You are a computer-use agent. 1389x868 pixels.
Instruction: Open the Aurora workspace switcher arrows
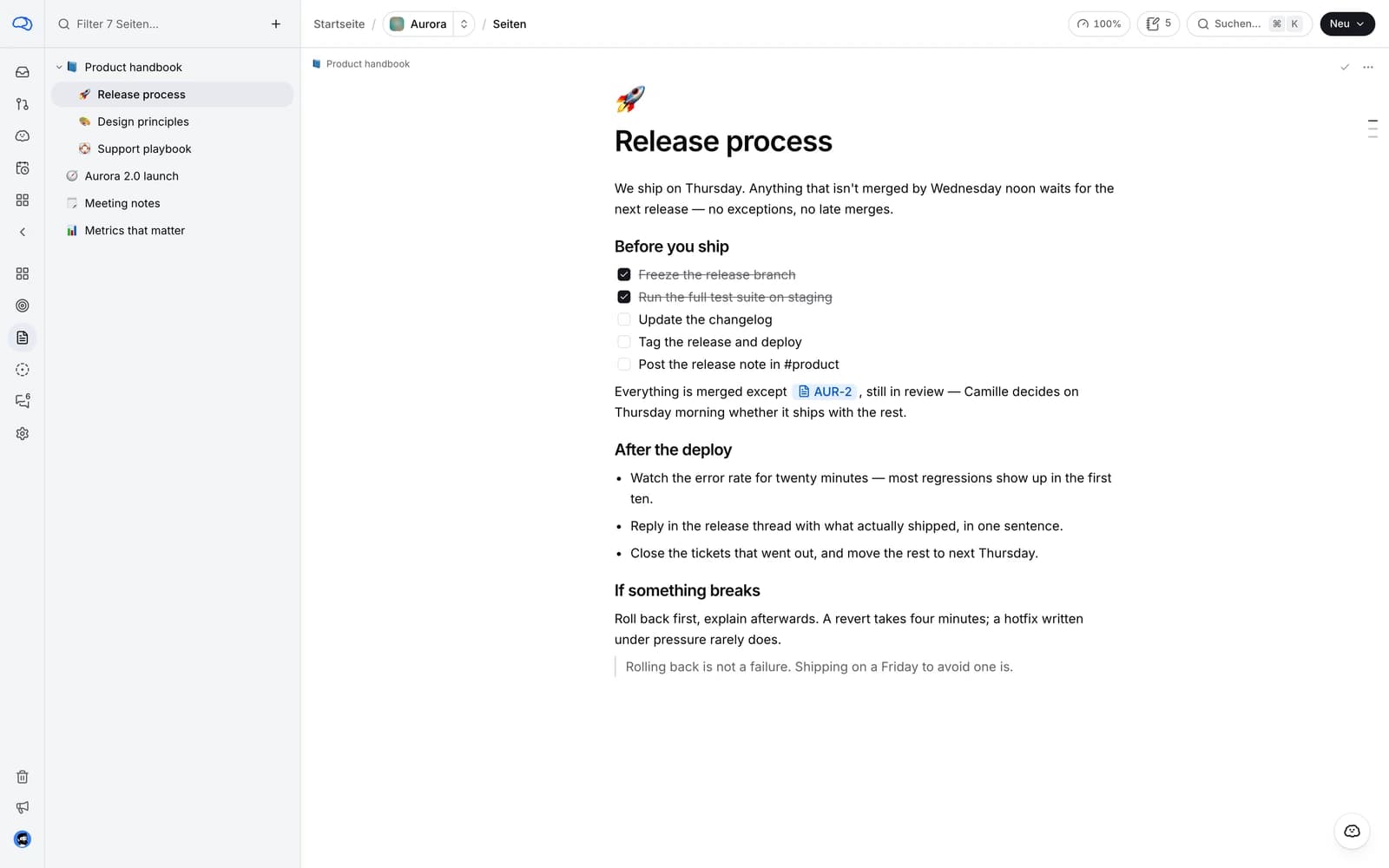coord(464,24)
